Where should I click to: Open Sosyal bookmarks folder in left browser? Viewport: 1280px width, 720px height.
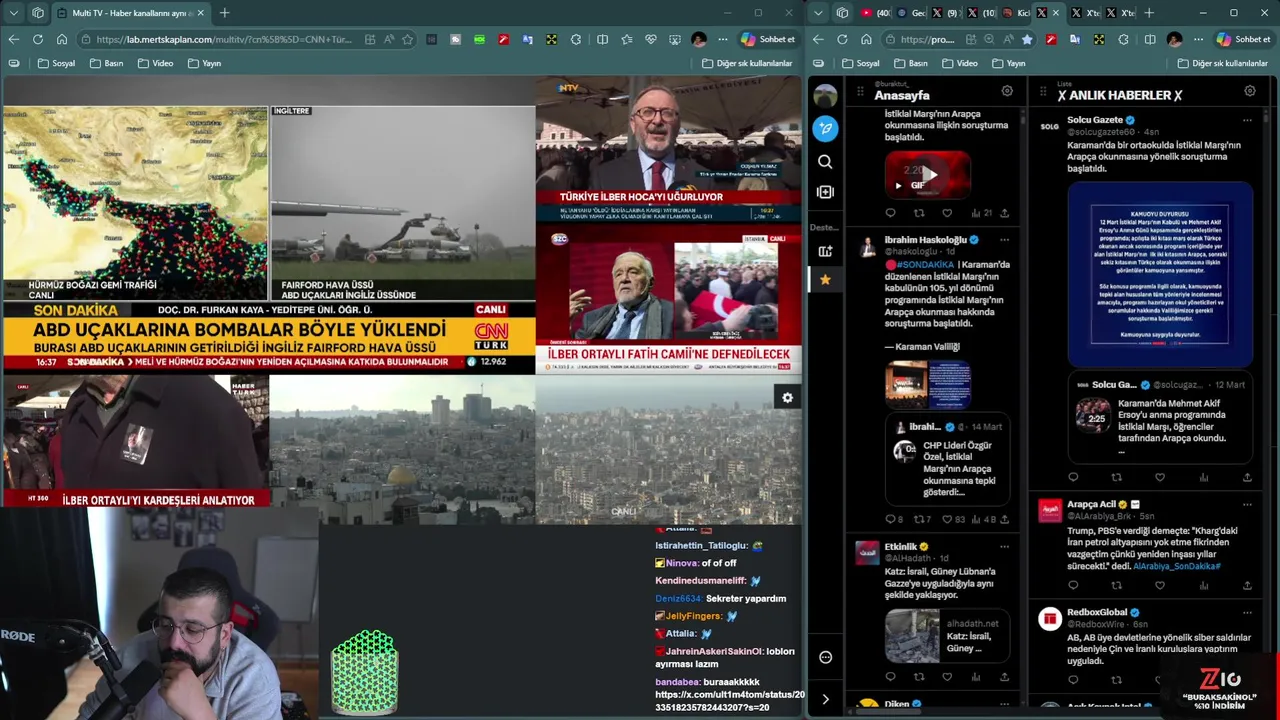coord(56,63)
